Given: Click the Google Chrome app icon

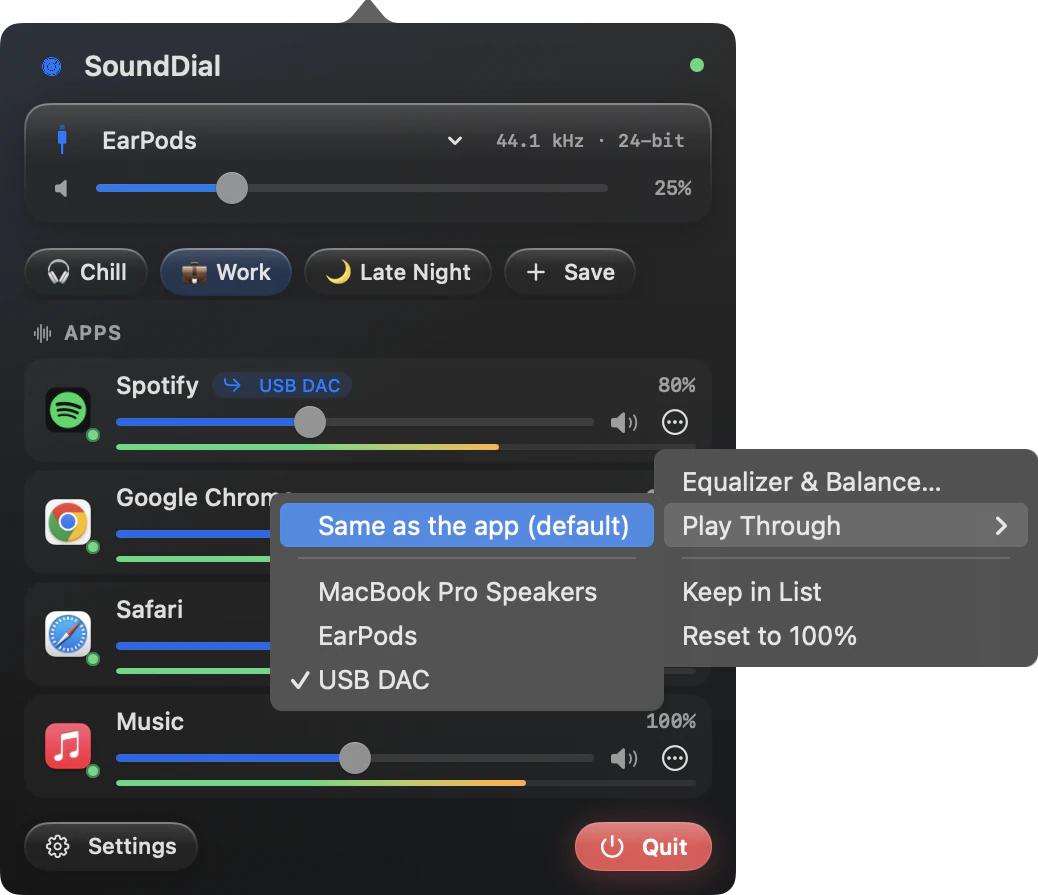Looking at the screenshot, I should click(68, 522).
